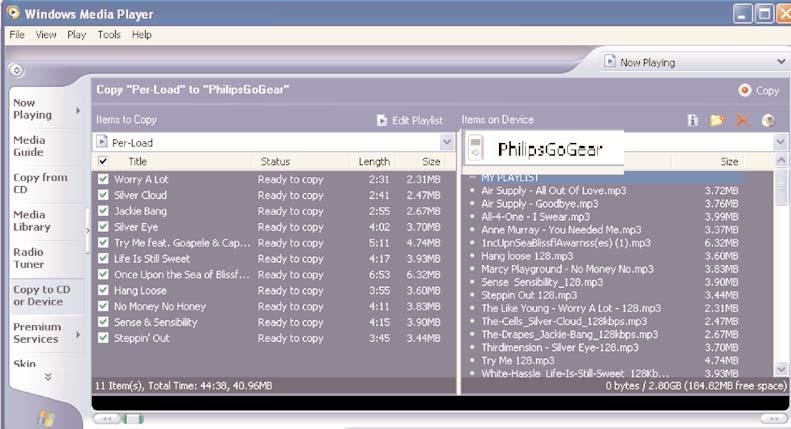
Task: Click device list scrollbar up arrow
Action: [x=780, y=162]
